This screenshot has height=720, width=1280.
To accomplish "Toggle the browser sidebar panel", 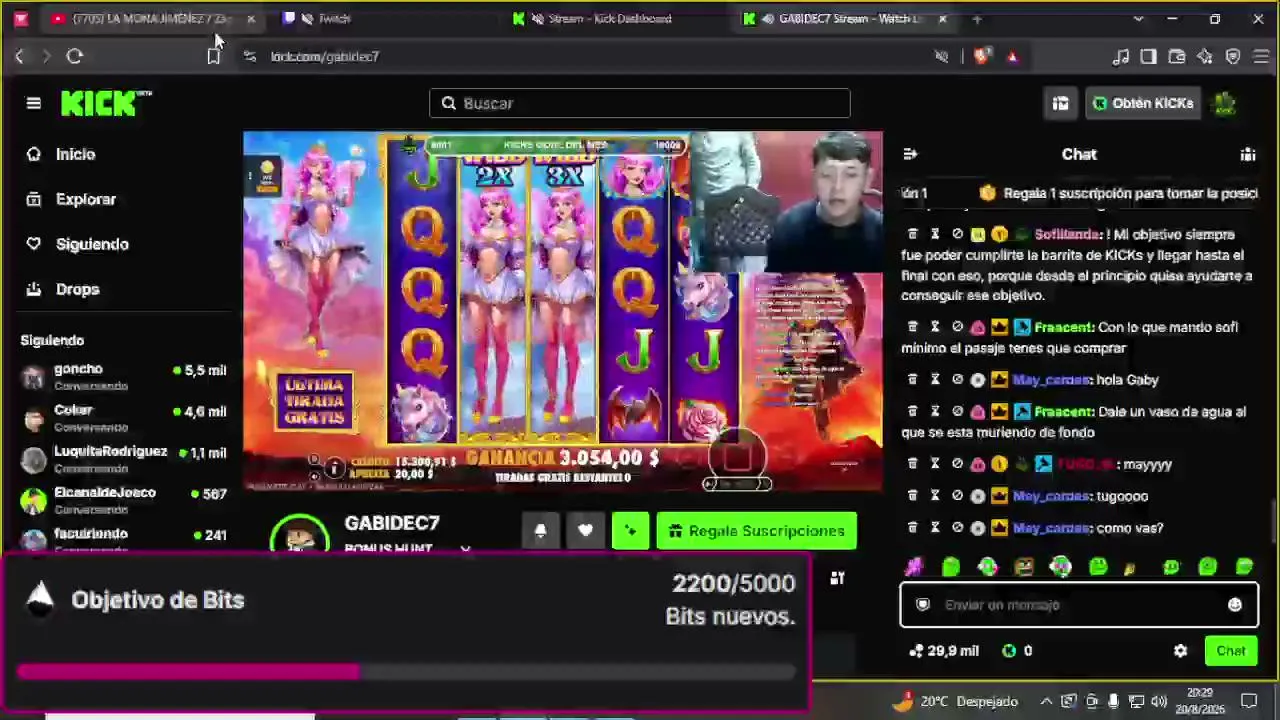I will tap(1148, 56).
